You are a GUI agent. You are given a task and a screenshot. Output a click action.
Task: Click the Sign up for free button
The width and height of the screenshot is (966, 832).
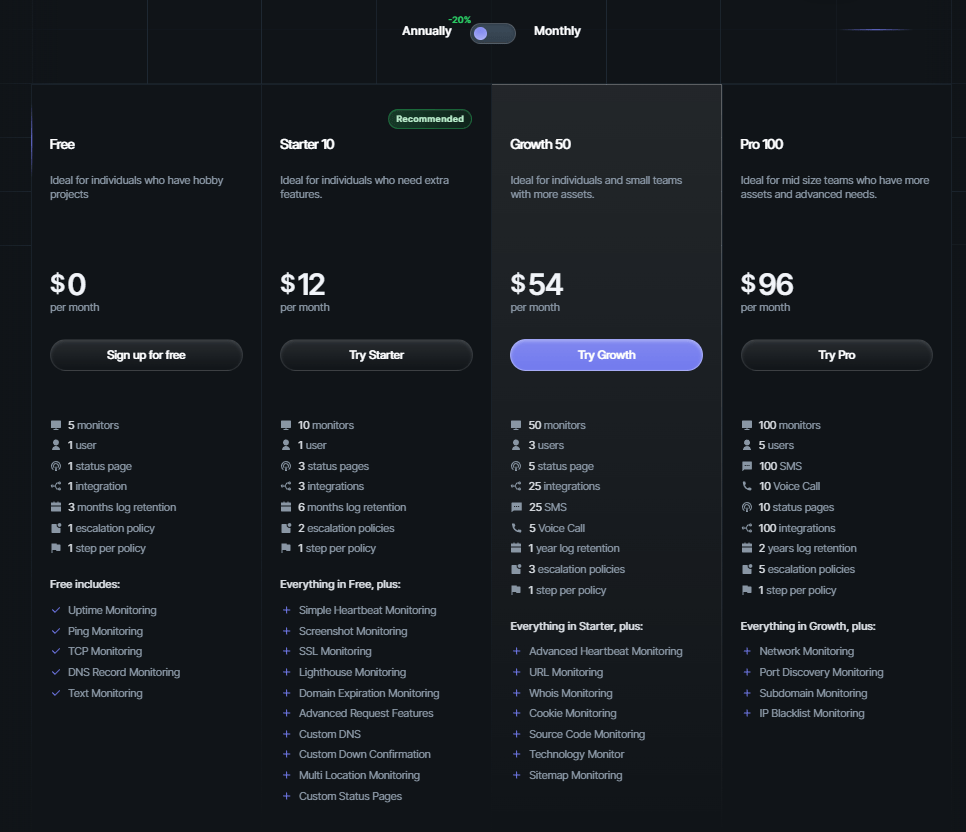pyautogui.click(x=146, y=355)
